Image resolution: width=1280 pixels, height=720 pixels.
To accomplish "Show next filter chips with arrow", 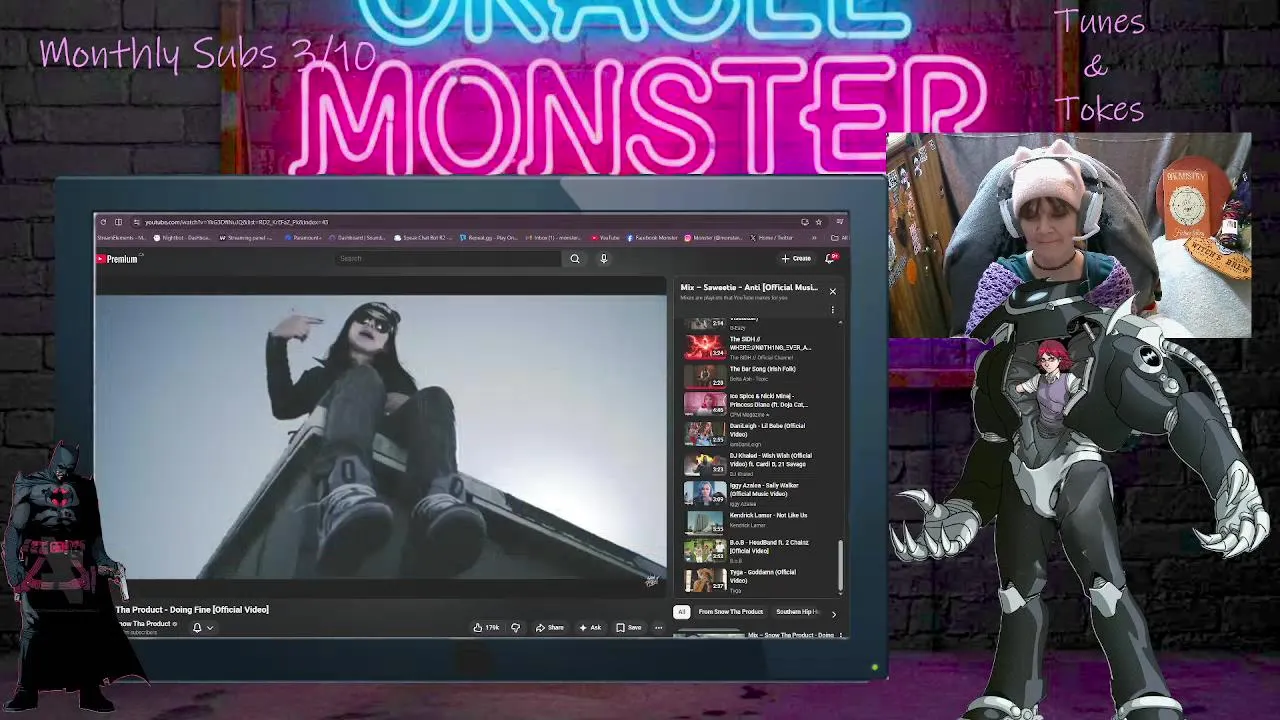I will click(x=833, y=613).
